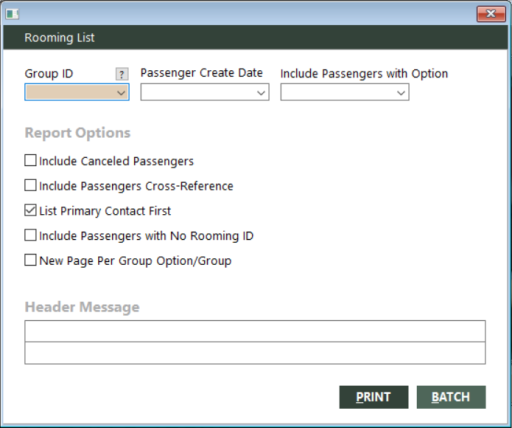512x428 pixels.
Task: Enable New Page Per Group Option/Group
Action: 30,260
